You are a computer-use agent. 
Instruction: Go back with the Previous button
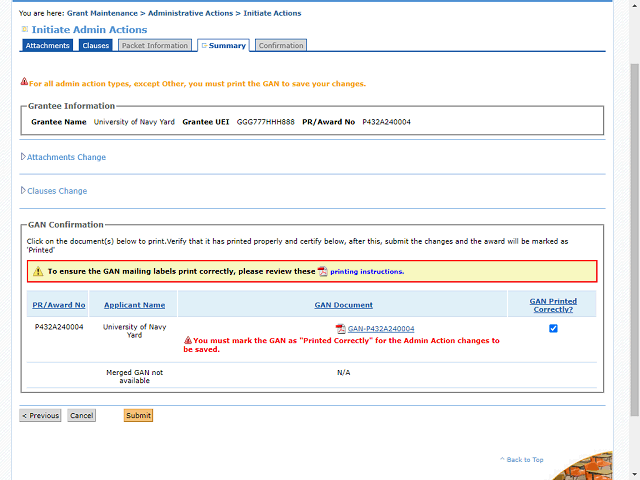[40, 416]
